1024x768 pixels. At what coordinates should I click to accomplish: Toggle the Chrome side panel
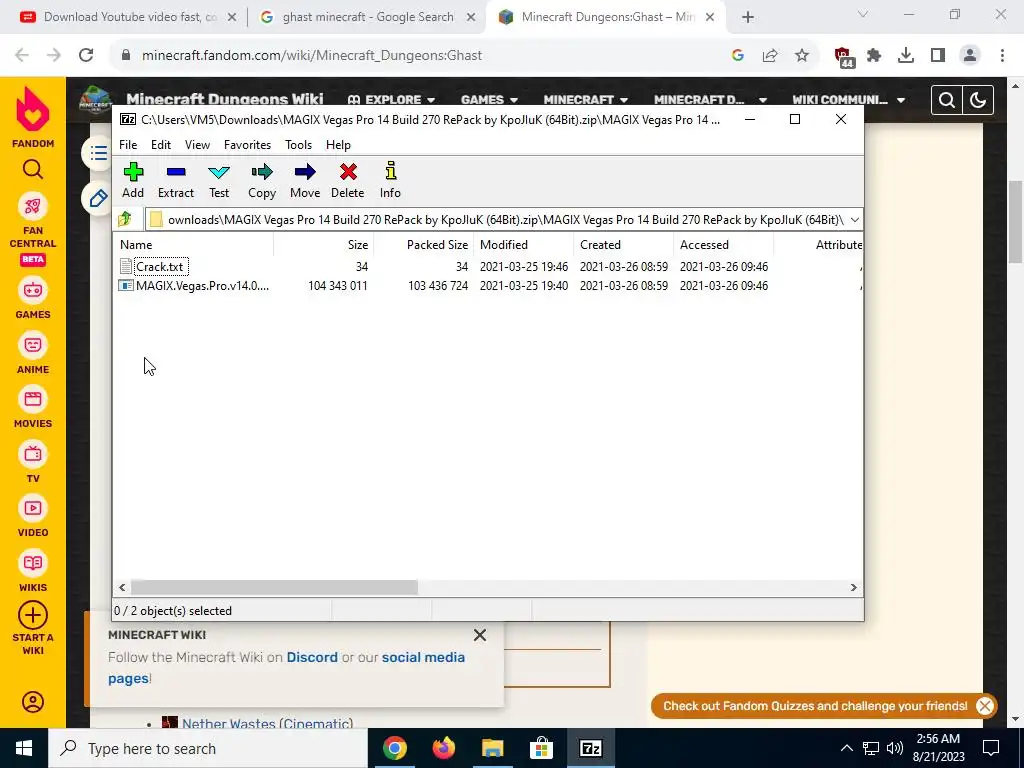(938, 56)
